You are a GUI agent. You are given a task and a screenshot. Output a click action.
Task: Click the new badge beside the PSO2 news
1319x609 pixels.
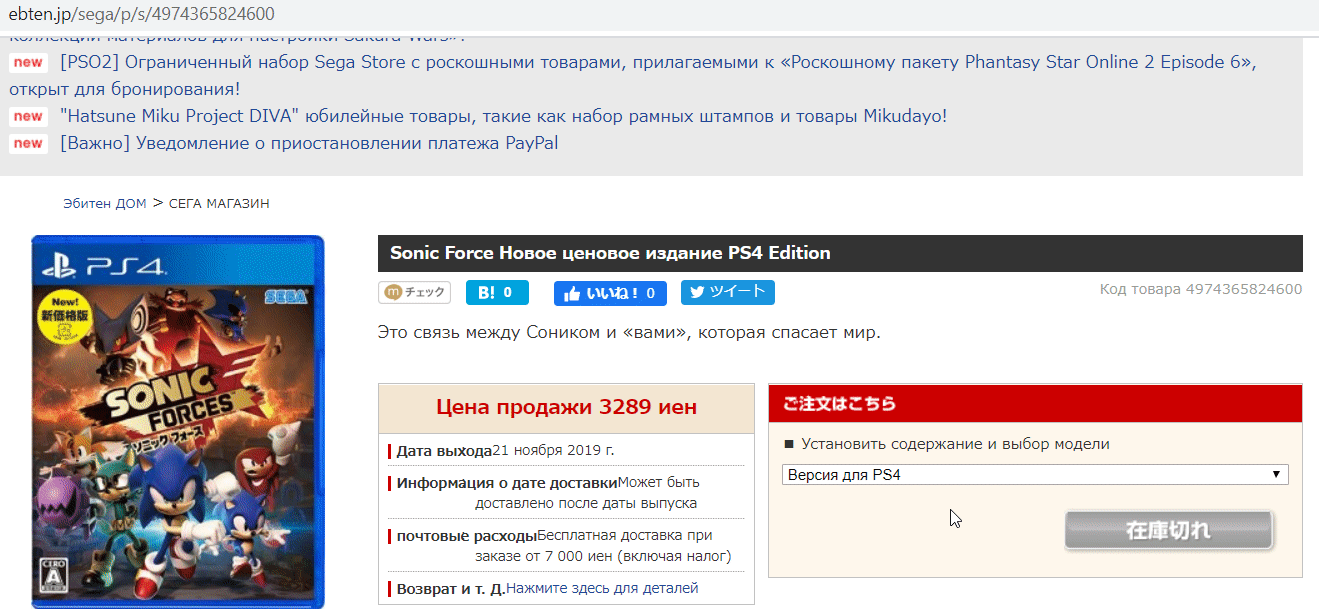pyautogui.click(x=28, y=62)
